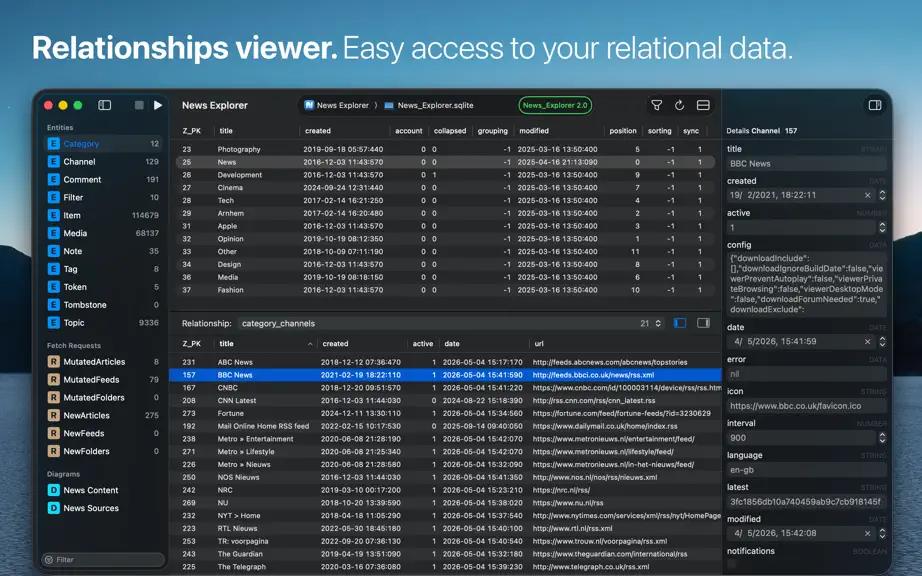Toggle the left sidebar icon
The image size is (922, 576).
click(x=105, y=105)
